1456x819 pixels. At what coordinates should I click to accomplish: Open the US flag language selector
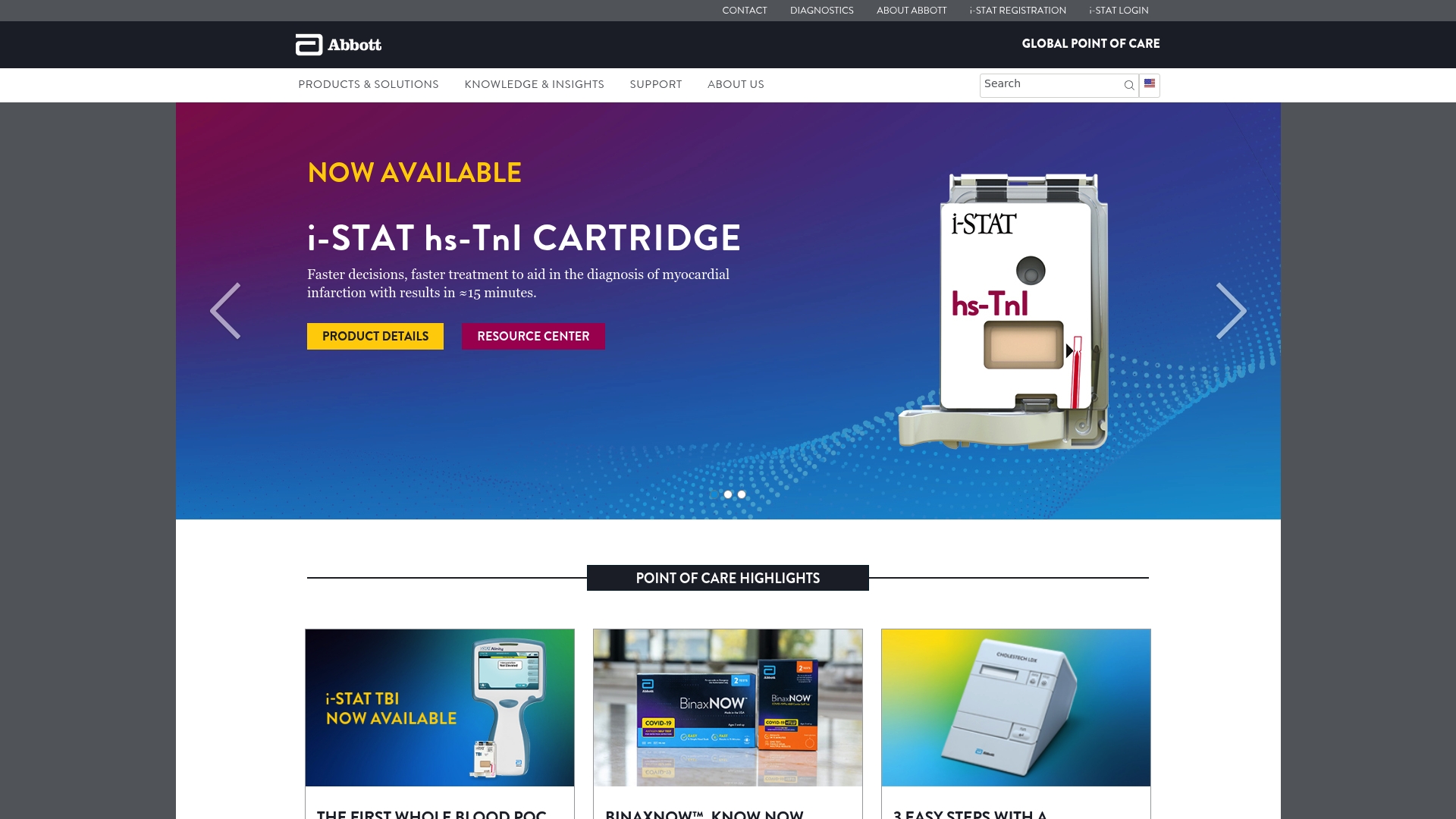coord(1149,85)
